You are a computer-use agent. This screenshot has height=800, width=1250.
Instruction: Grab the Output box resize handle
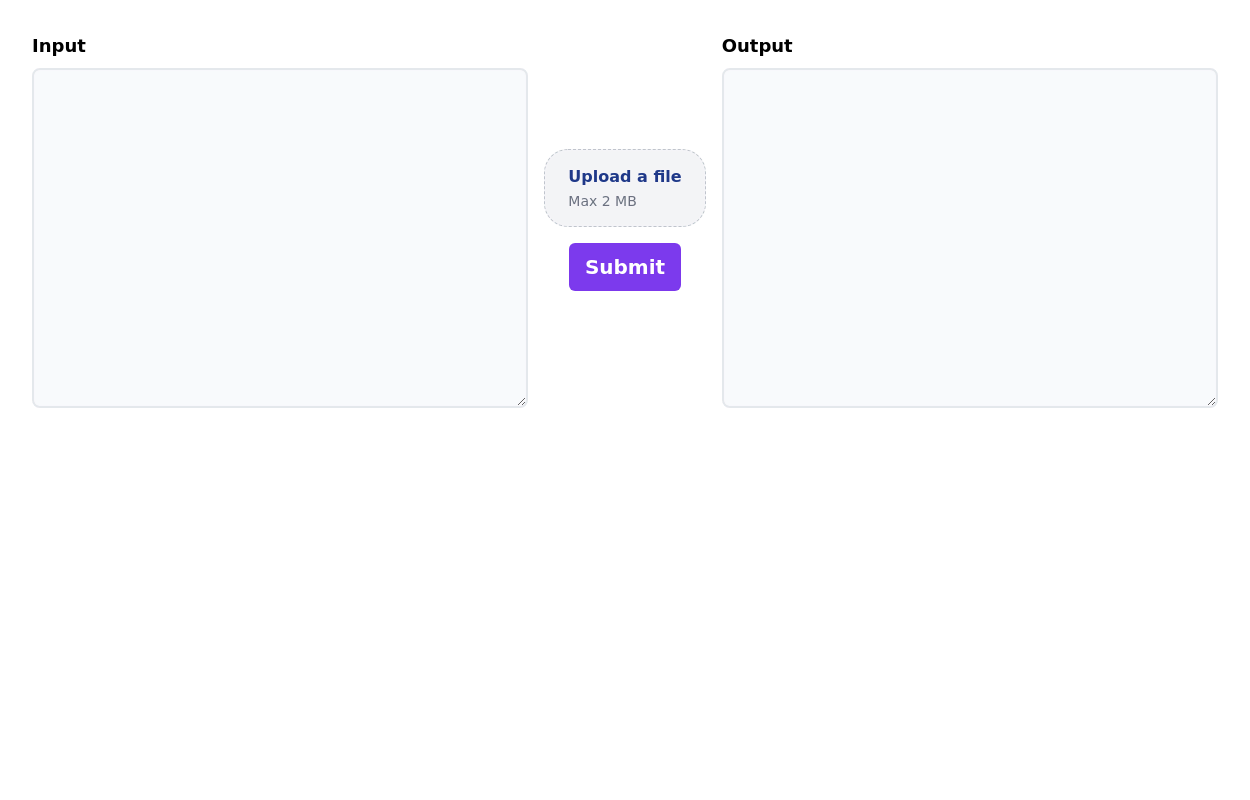coord(1211,401)
